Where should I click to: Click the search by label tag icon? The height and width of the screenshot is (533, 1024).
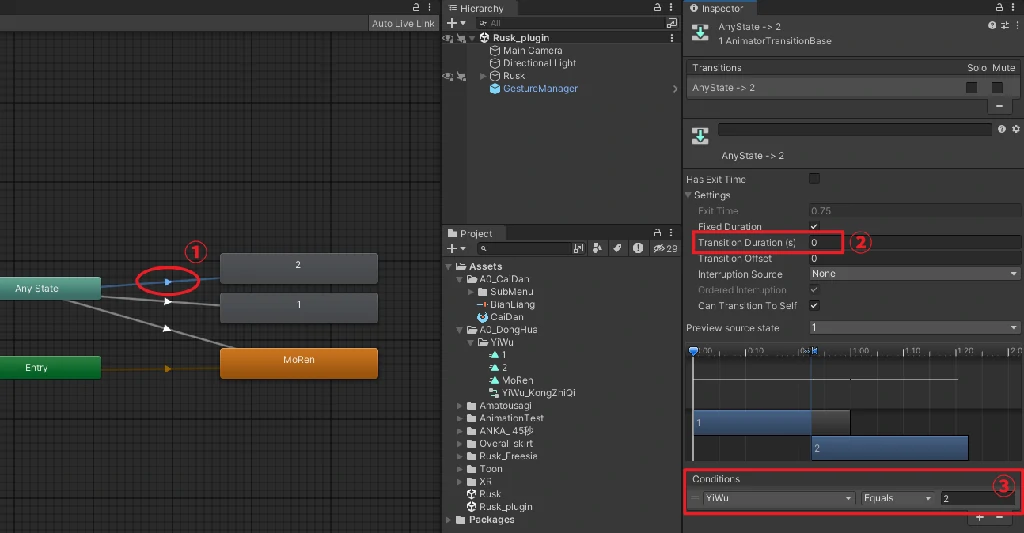pos(617,248)
